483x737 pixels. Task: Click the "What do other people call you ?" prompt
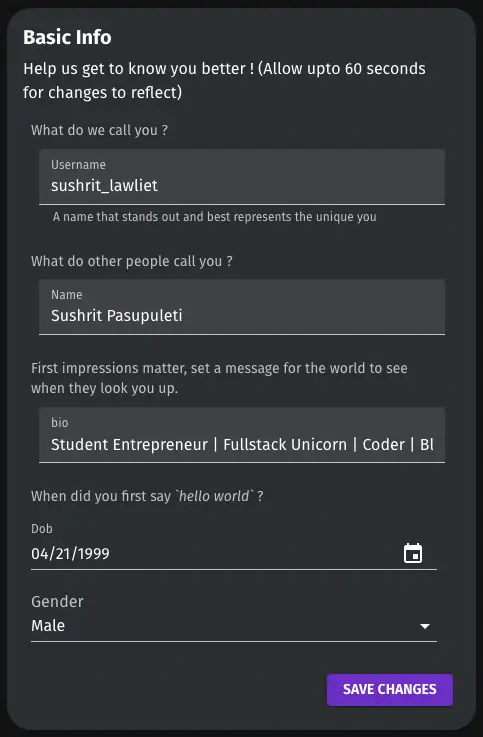click(132, 261)
